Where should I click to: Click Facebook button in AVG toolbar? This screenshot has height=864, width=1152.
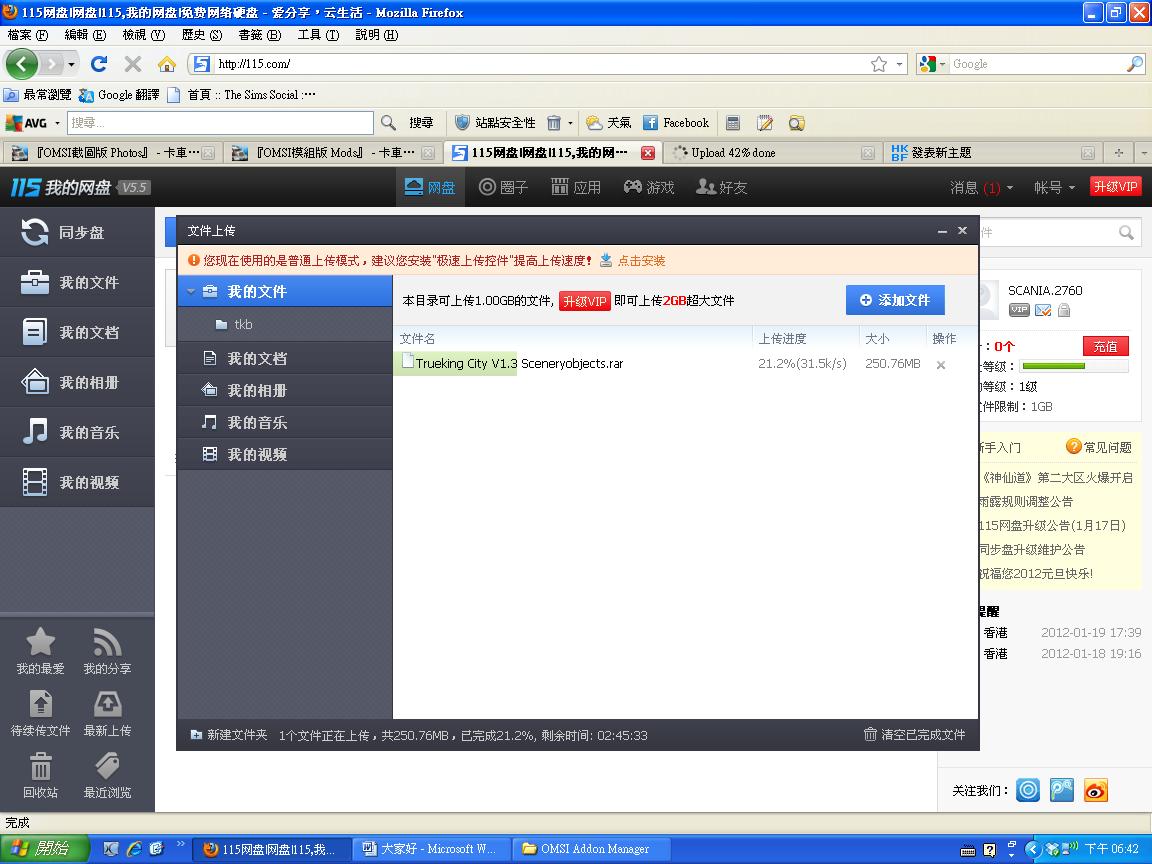[x=676, y=123]
